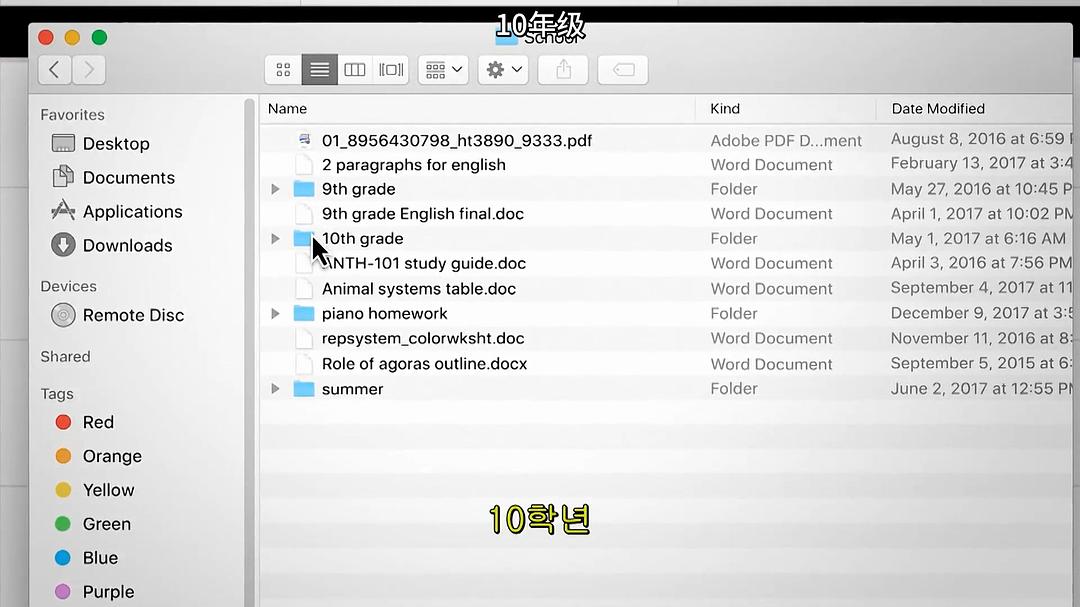Switch to icon view in toolbar
The width and height of the screenshot is (1080, 607).
(283, 70)
